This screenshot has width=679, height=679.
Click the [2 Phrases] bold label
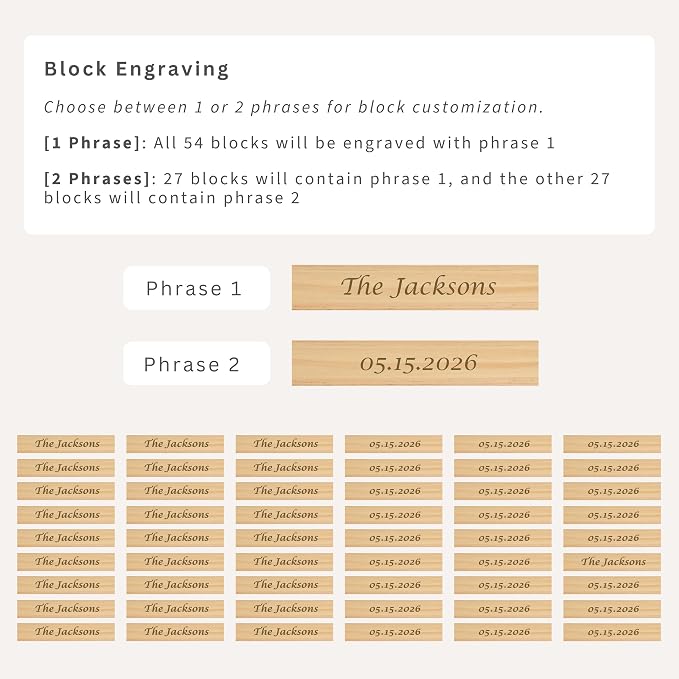(x=97, y=178)
